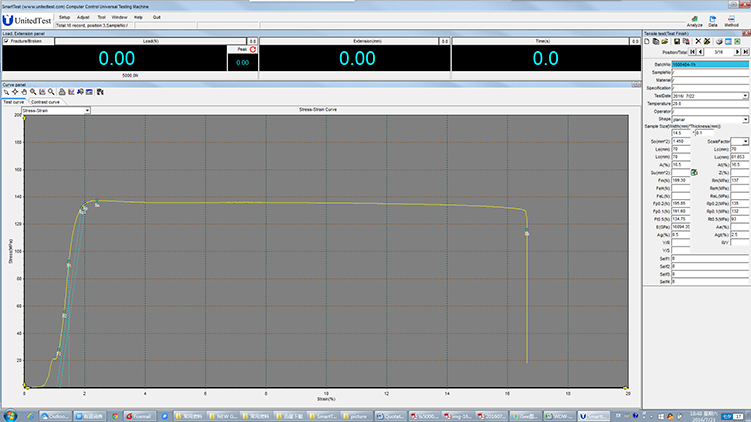The image size is (751, 422).
Task: Create new record with blank page icon
Action: [647, 41]
